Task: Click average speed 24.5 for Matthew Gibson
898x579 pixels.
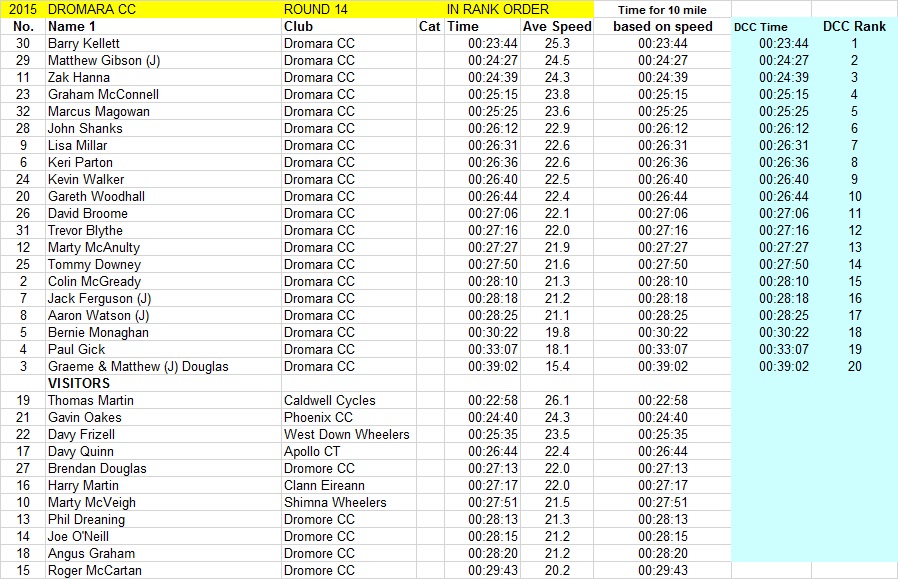Action: (x=557, y=61)
